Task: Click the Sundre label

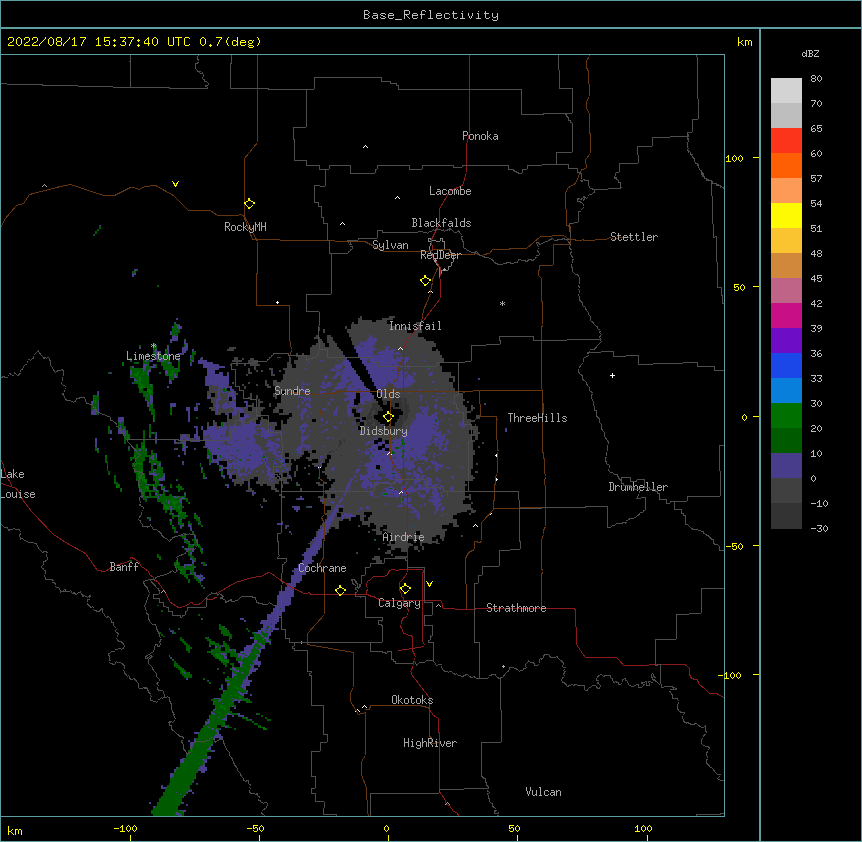Action: (292, 391)
